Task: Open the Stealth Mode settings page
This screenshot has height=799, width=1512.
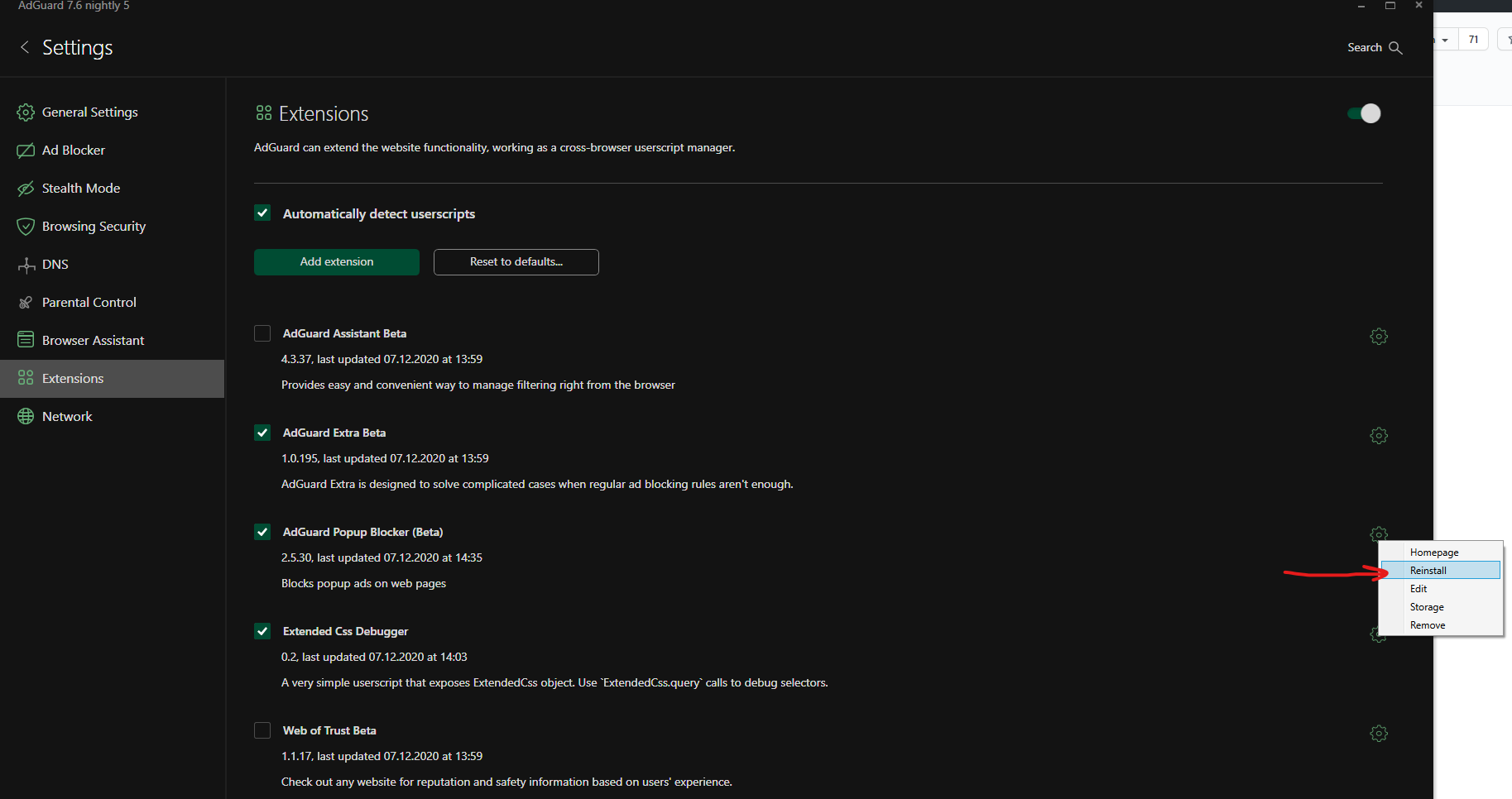Action: click(113, 189)
